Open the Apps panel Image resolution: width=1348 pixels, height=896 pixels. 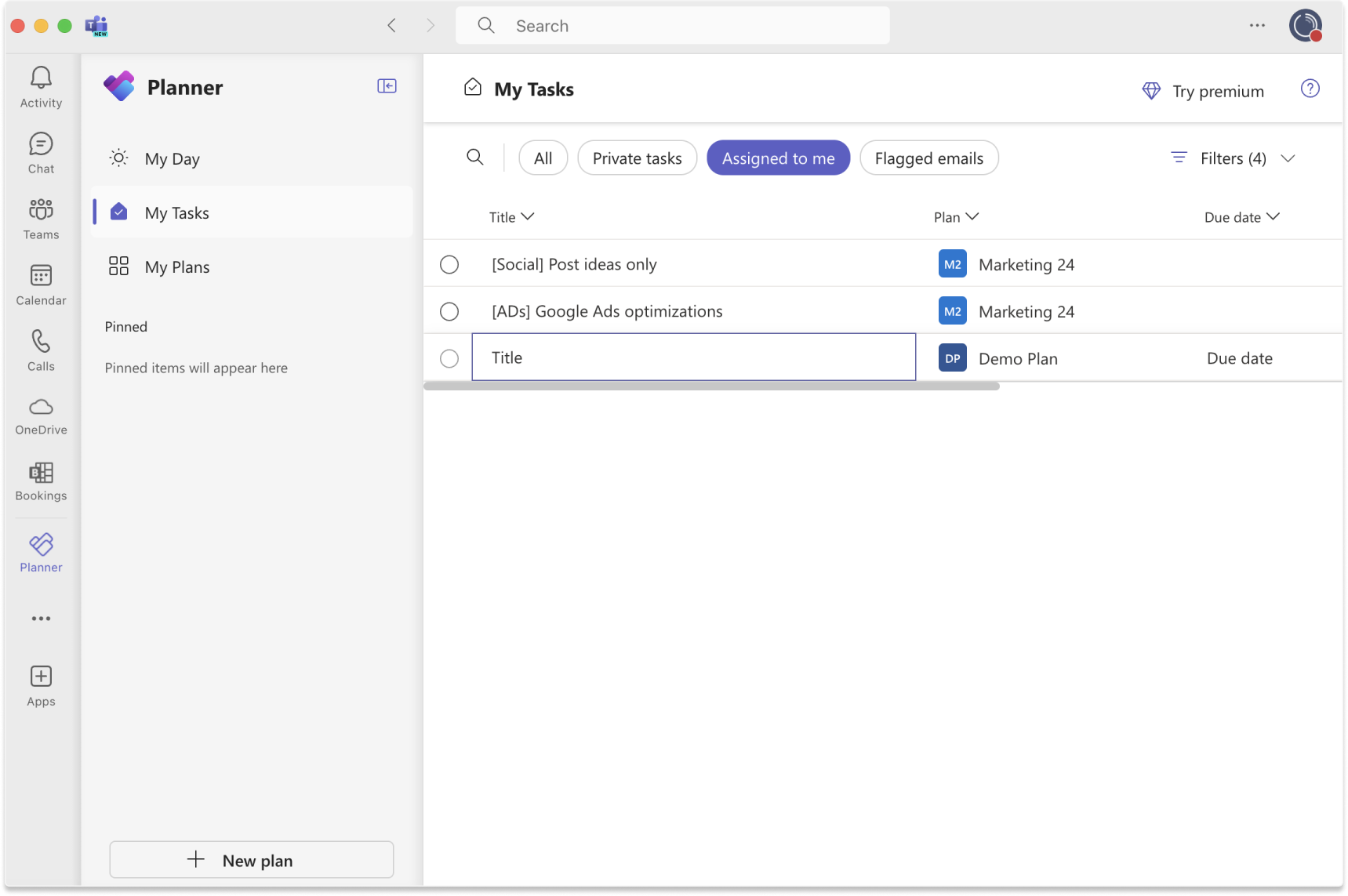click(40, 684)
